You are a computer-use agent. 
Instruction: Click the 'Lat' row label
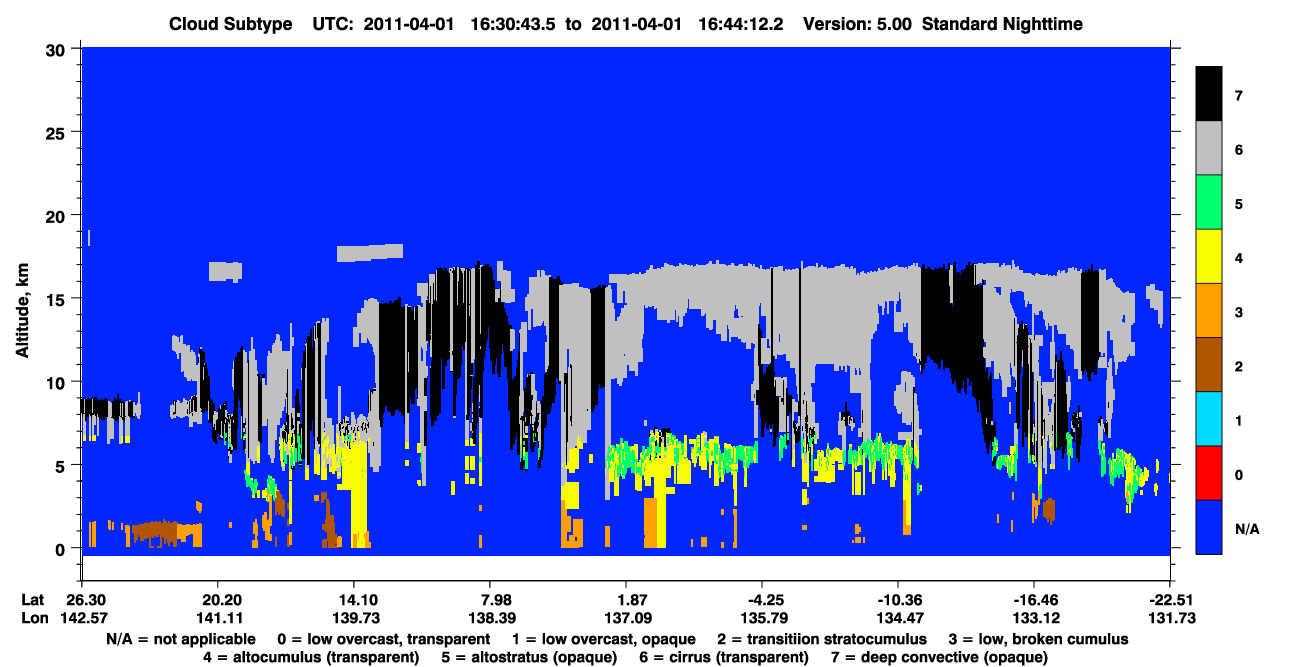[x=32, y=600]
